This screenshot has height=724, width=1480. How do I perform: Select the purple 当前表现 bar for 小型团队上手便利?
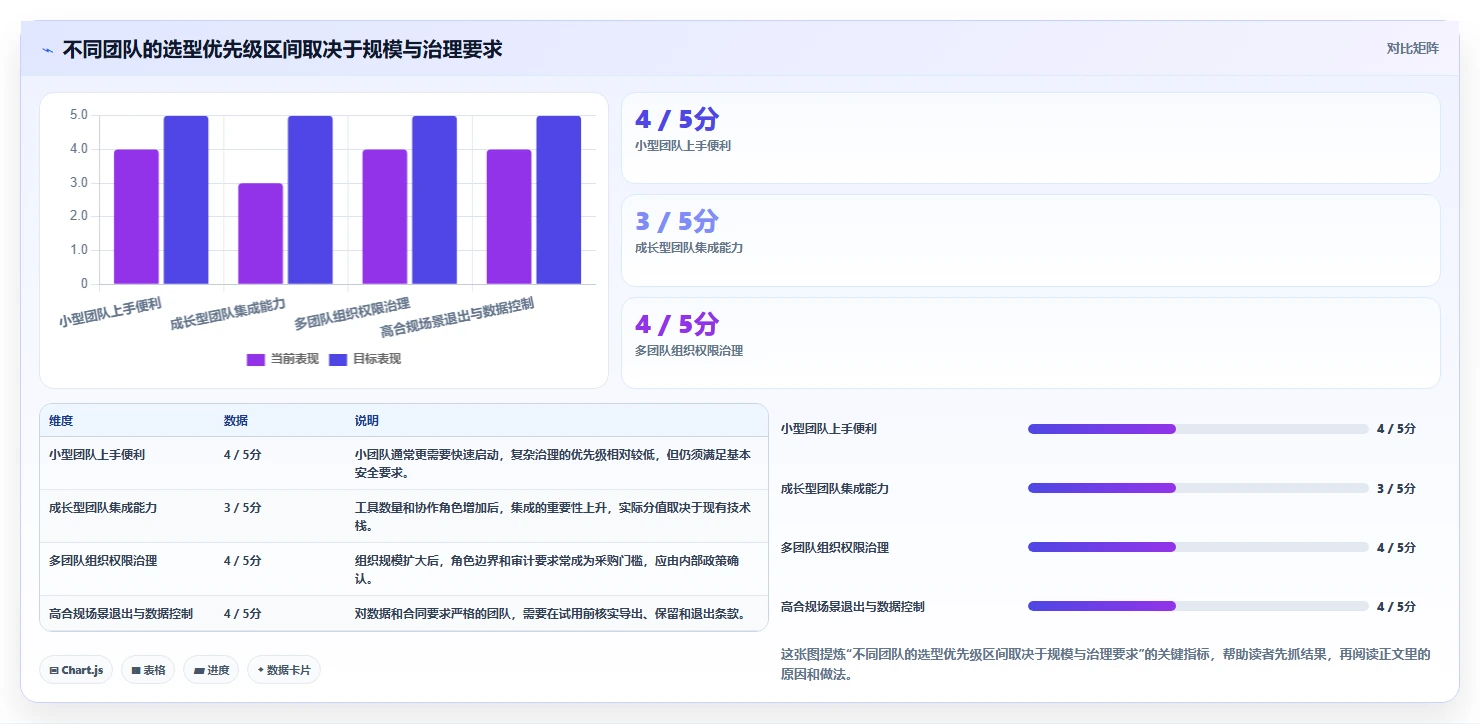point(136,217)
